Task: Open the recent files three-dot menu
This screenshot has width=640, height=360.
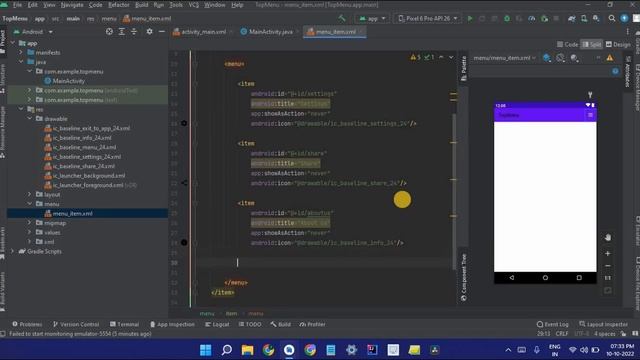Action: 628,31
